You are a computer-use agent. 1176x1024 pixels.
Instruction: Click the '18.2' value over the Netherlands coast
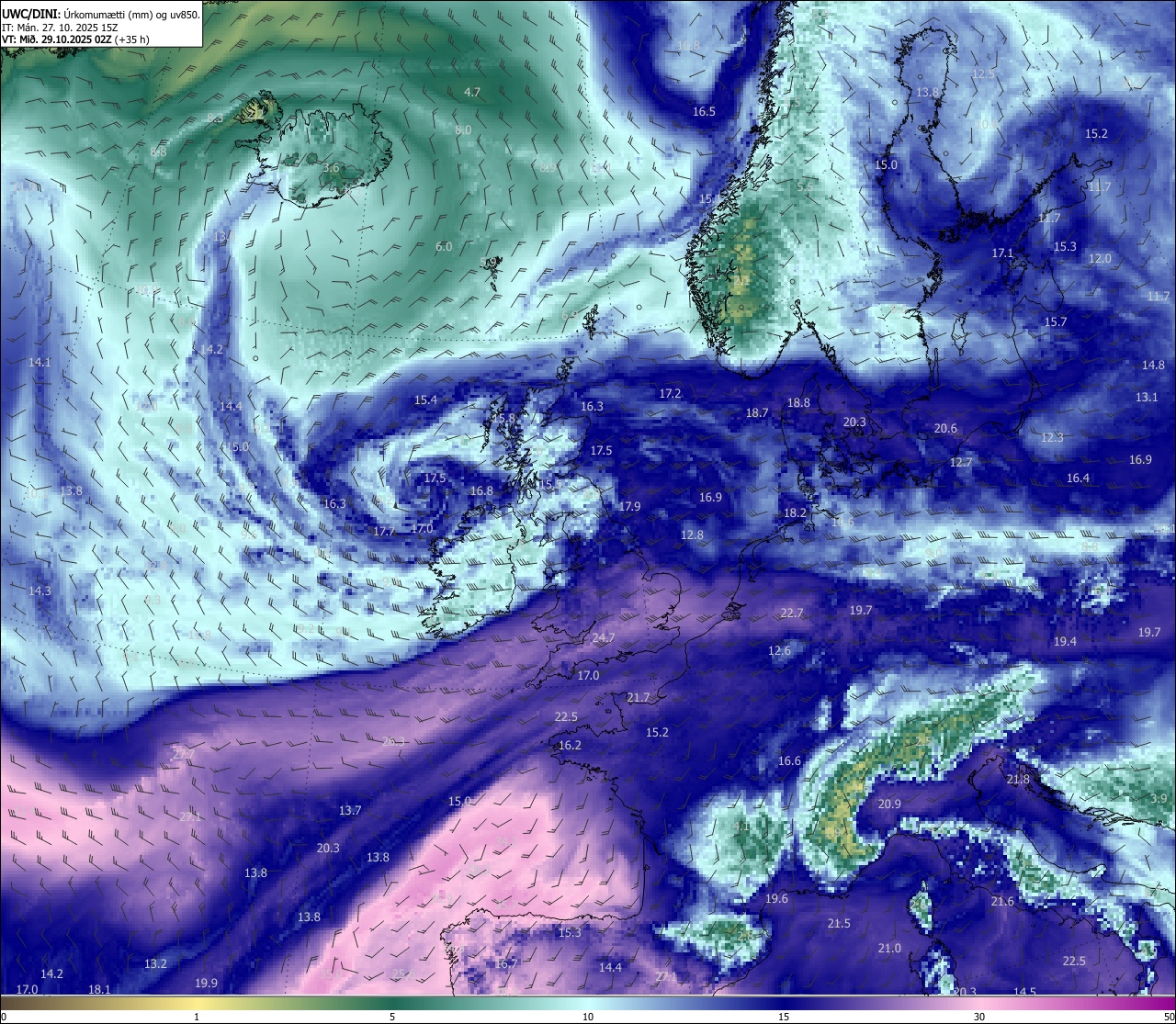click(x=796, y=512)
